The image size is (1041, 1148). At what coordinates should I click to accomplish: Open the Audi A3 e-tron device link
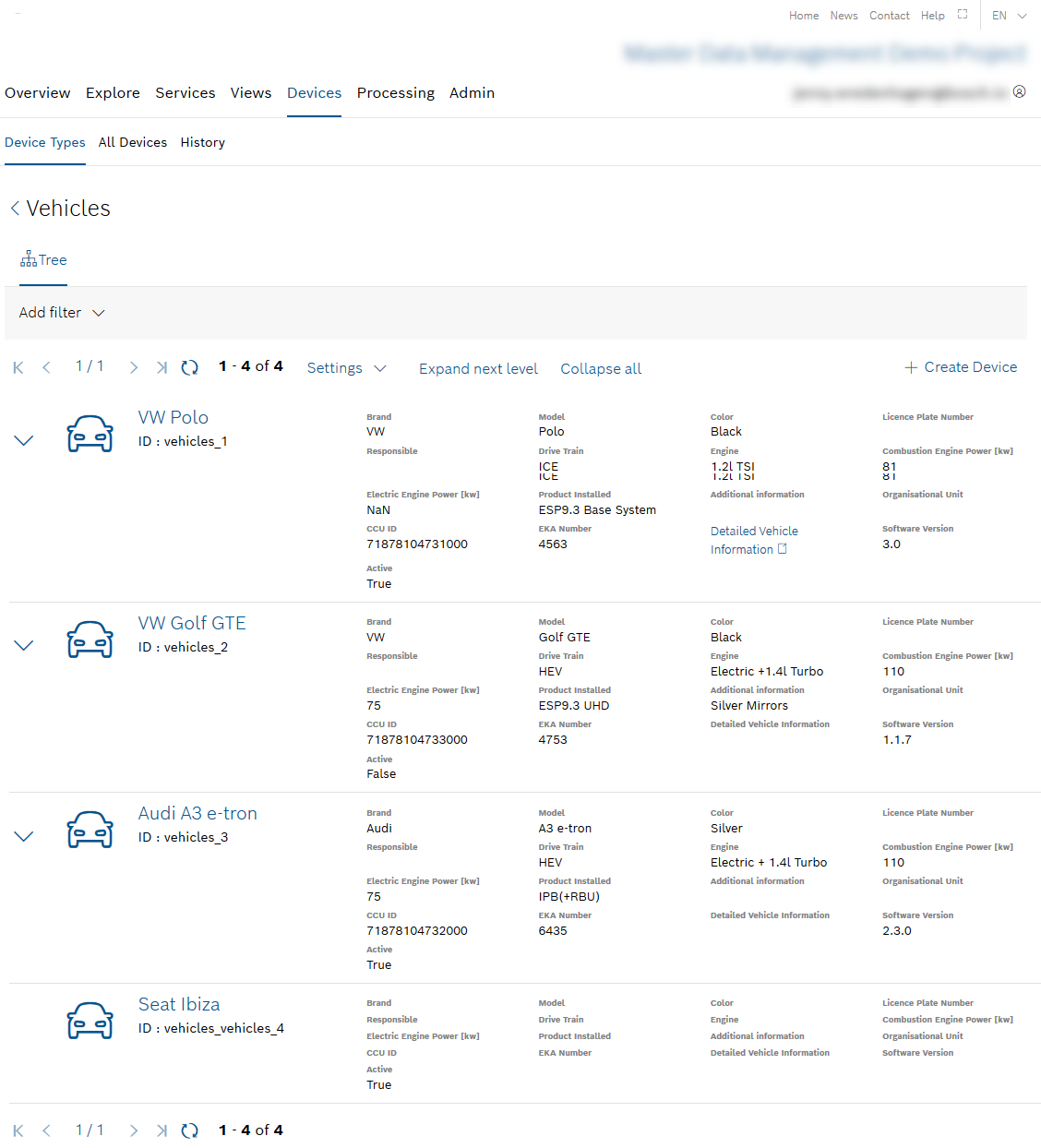point(197,814)
